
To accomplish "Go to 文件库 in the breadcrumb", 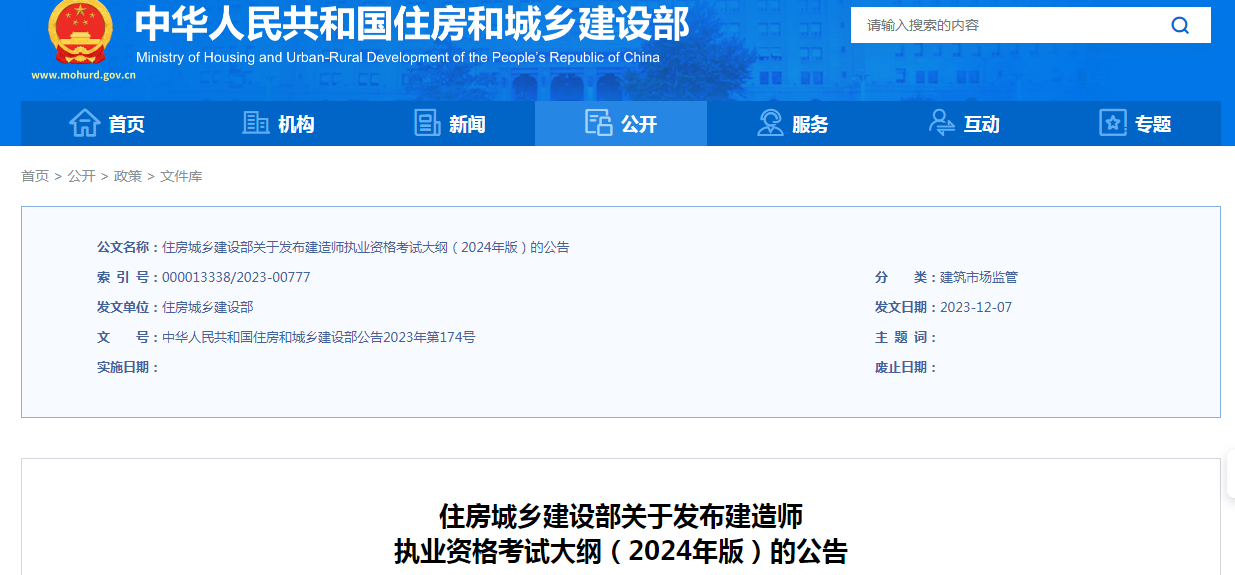I will [x=181, y=176].
